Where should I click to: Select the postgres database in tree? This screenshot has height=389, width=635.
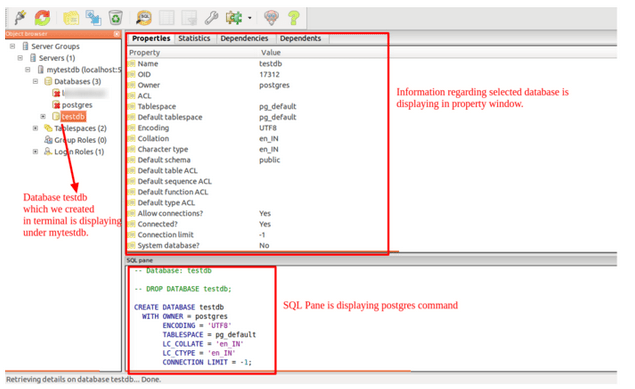77,105
